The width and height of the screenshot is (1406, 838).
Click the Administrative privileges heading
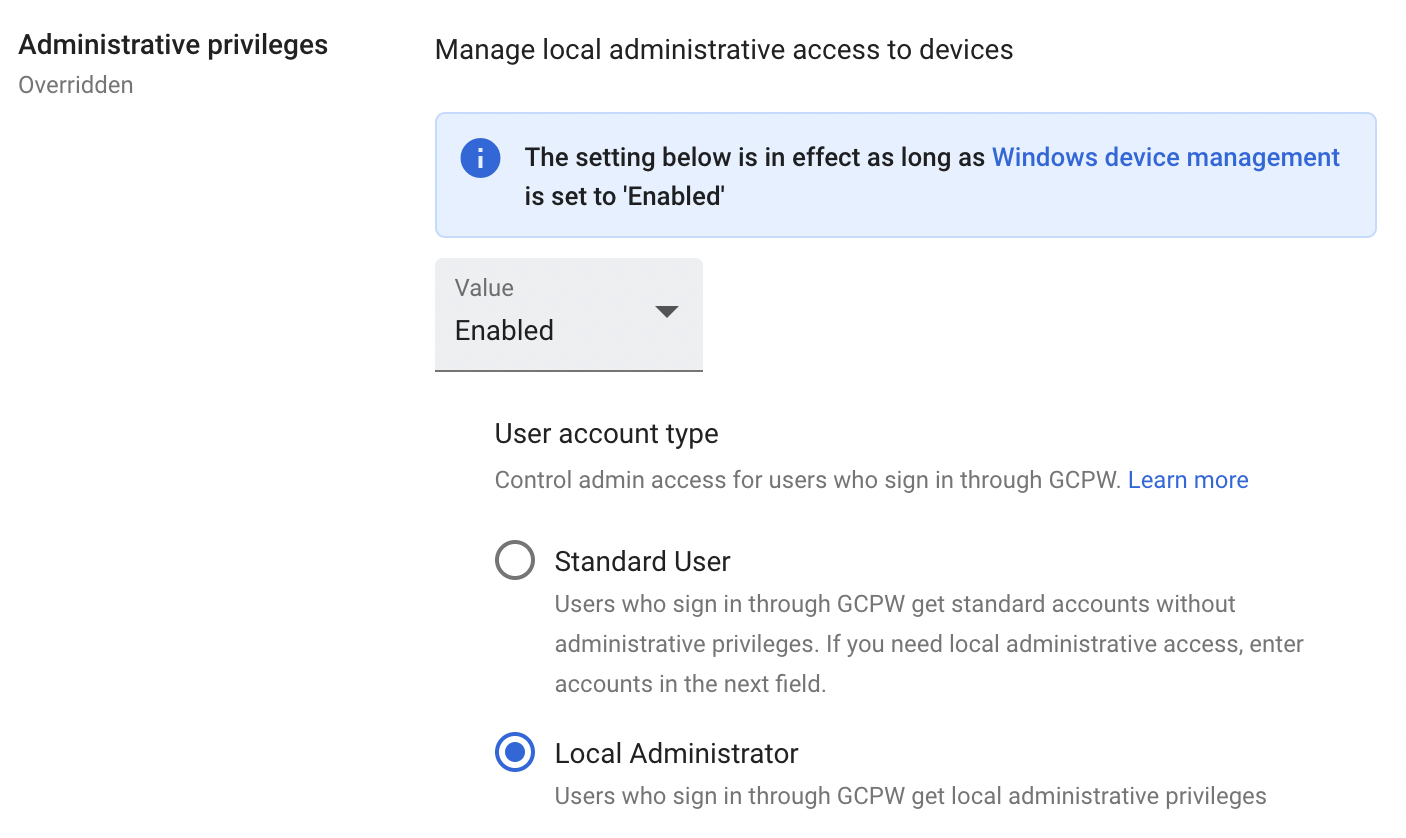tap(174, 45)
